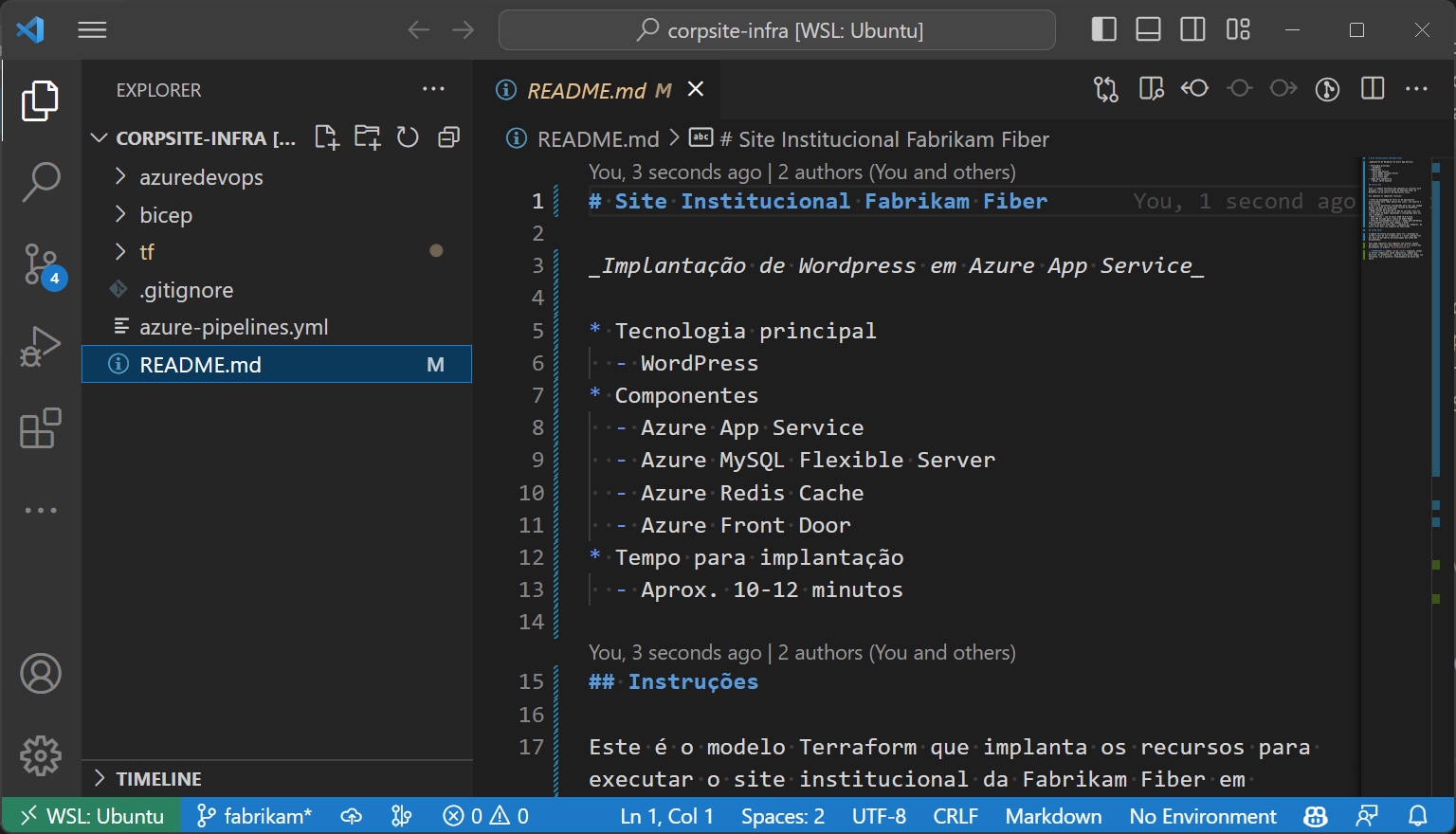
Task: Open the codelens authors above Instruções heading
Action: (x=802, y=653)
